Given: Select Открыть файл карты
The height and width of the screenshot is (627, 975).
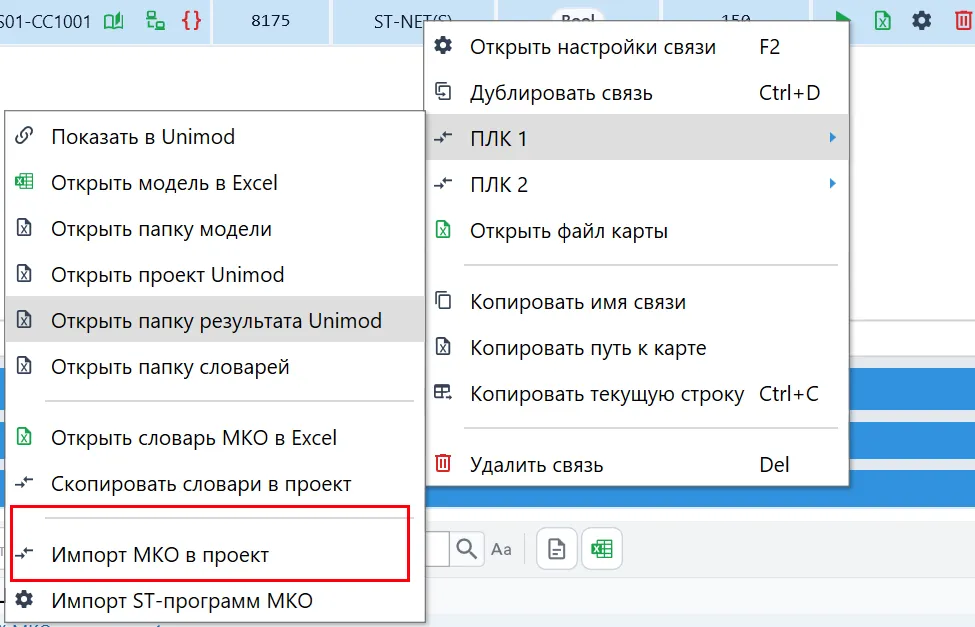Looking at the screenshot, I should pos(637,231).
